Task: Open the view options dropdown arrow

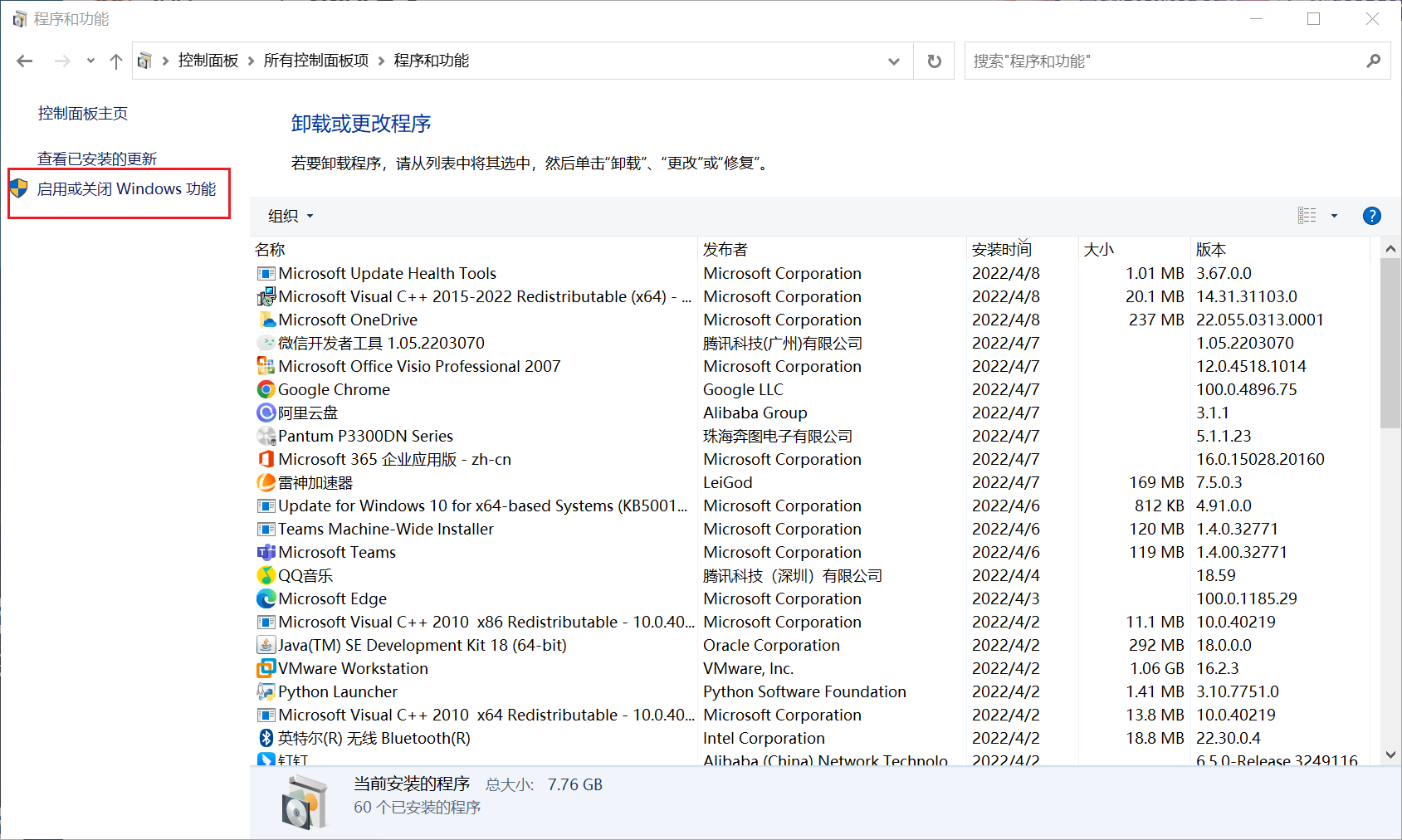Action: [x=1334, y=216]
